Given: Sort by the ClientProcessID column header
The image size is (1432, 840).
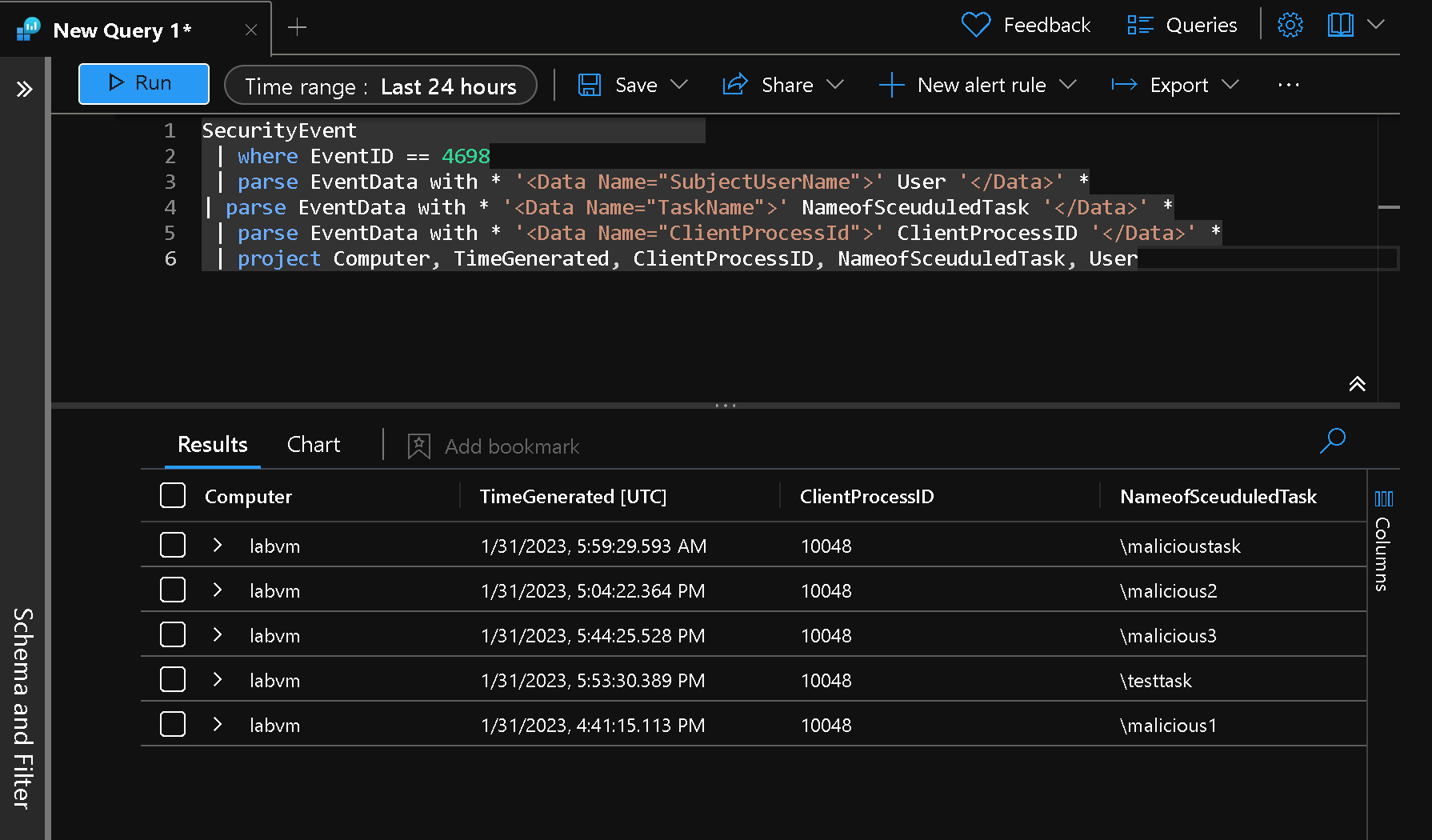Looking at the screenshot, I should point(866,497).
